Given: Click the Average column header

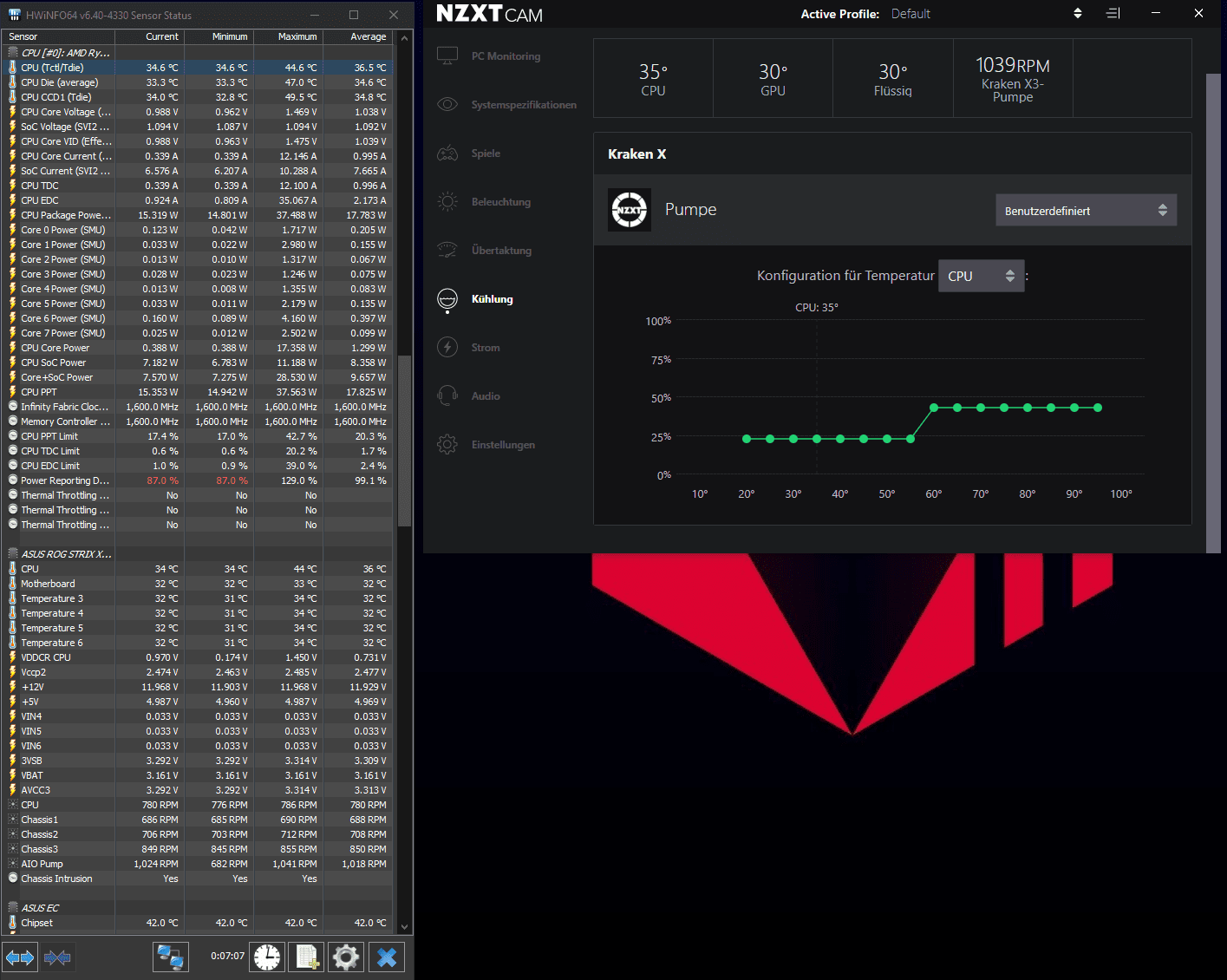Looking at the screenshot, I should click(x=357, y=36).
